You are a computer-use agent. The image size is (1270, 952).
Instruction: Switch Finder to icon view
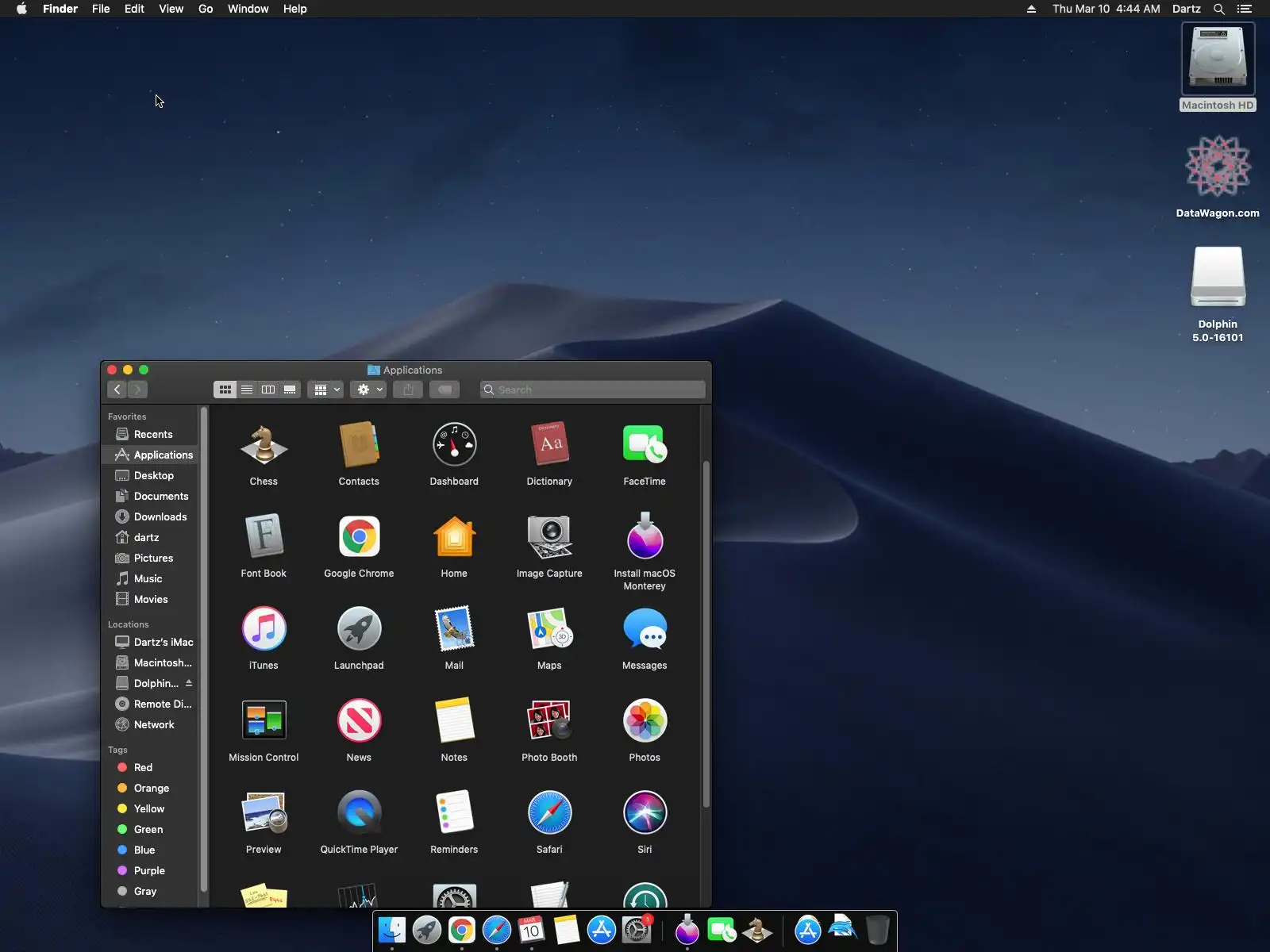coord(225,390)
